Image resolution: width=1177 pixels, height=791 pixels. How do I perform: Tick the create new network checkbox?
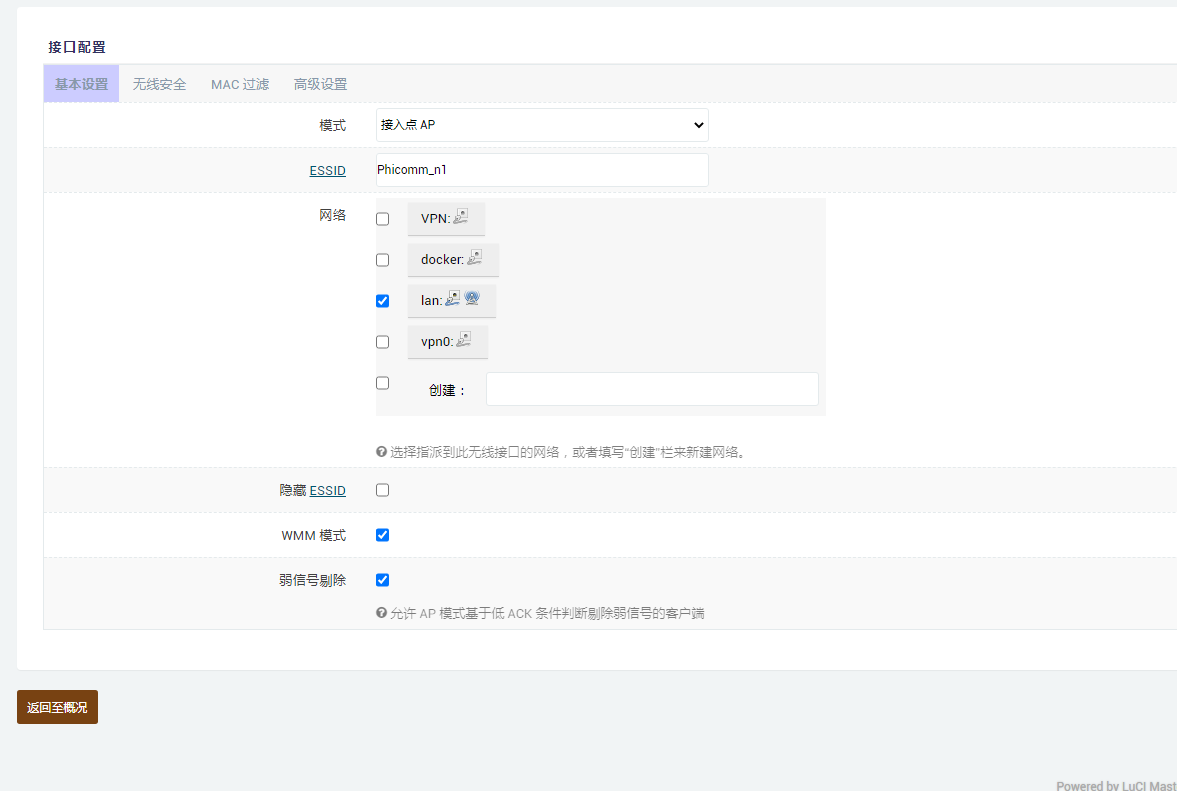tap(383, 383)
